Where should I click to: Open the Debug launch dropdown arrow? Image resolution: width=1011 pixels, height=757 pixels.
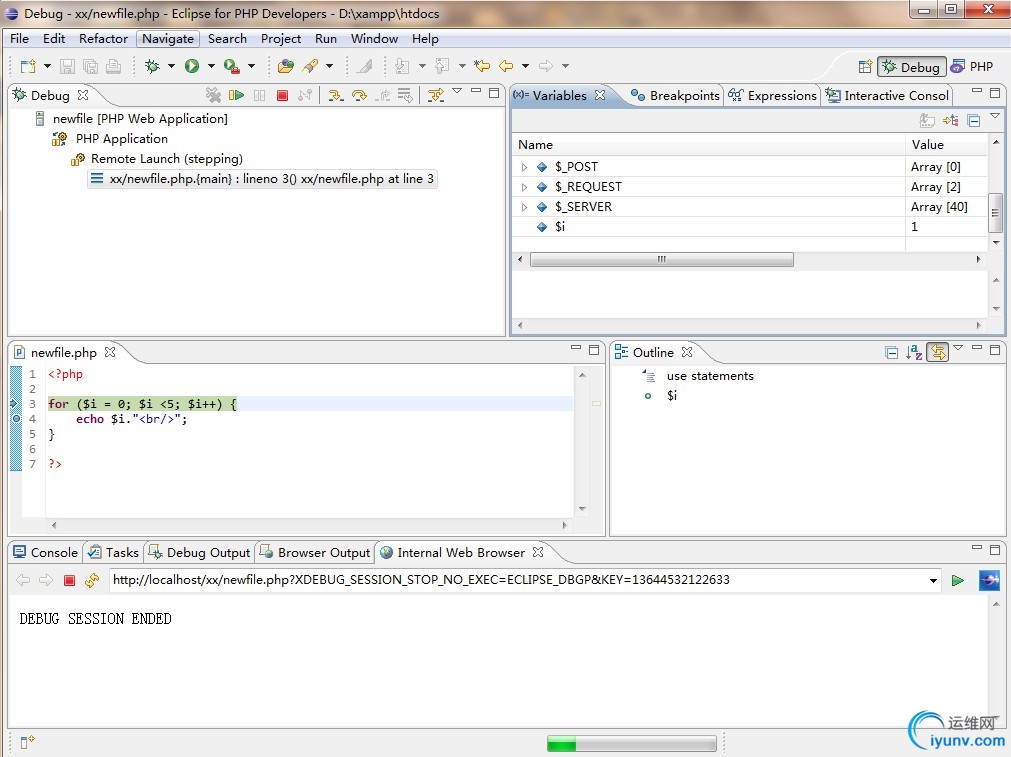pos(171,66)
